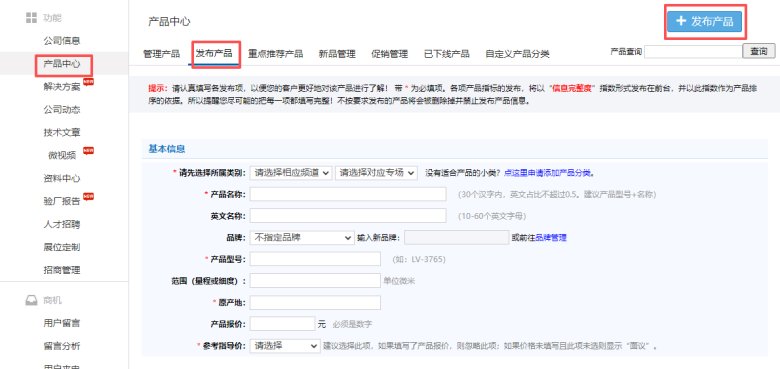The height and width of the screenshot is (369, 780).
Task: Open 公司动态 sidebar entry
Action: [x=62, y=110]
